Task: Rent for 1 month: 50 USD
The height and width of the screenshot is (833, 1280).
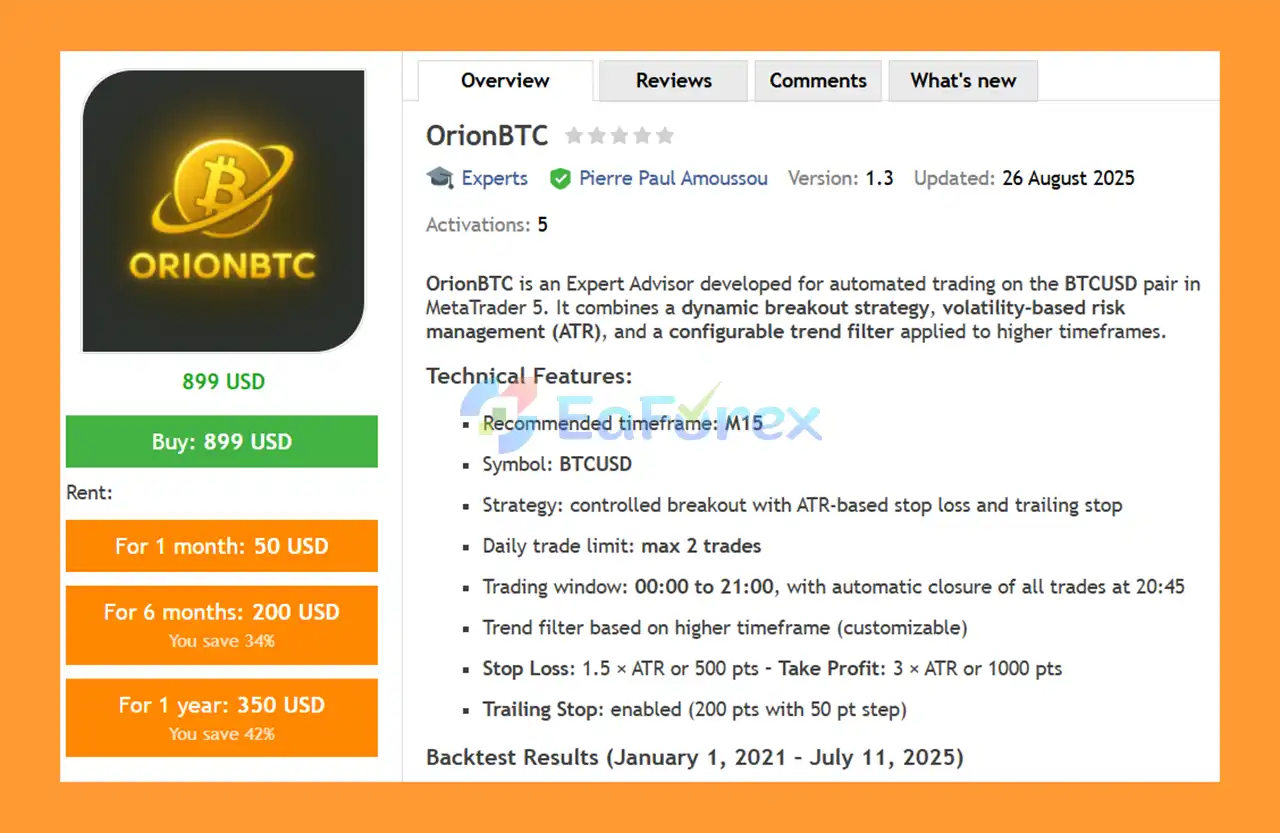Action: point(222,546)
